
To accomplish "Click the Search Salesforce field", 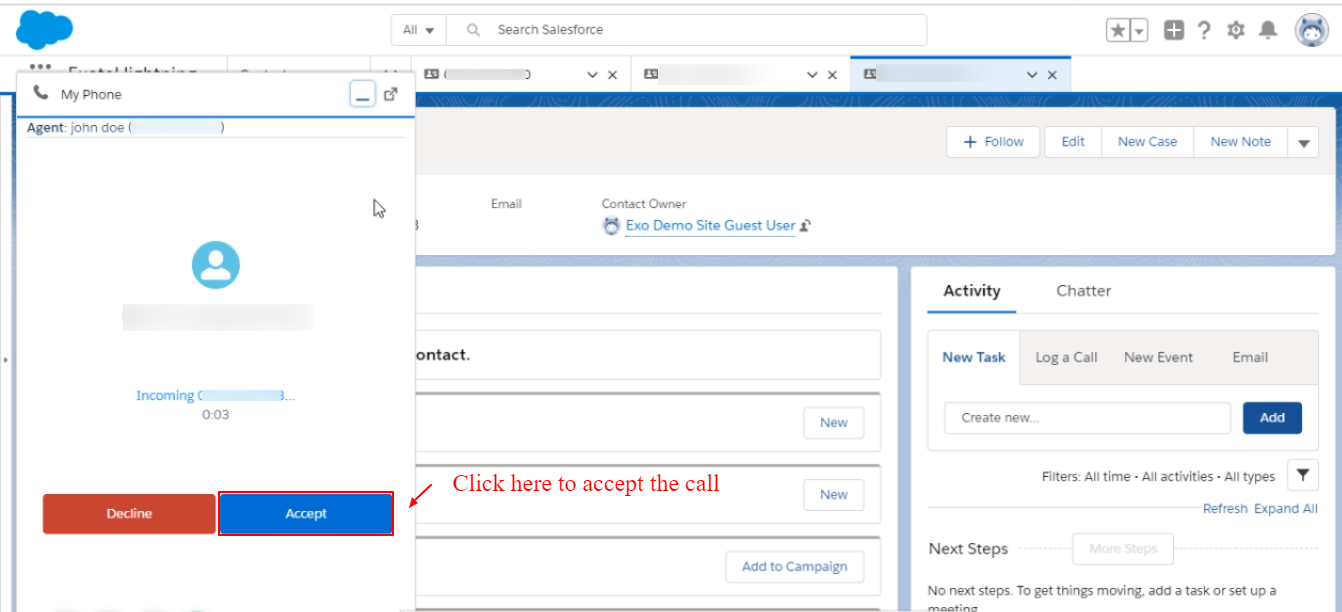I will pyautogui.click(x=700, y=30).
